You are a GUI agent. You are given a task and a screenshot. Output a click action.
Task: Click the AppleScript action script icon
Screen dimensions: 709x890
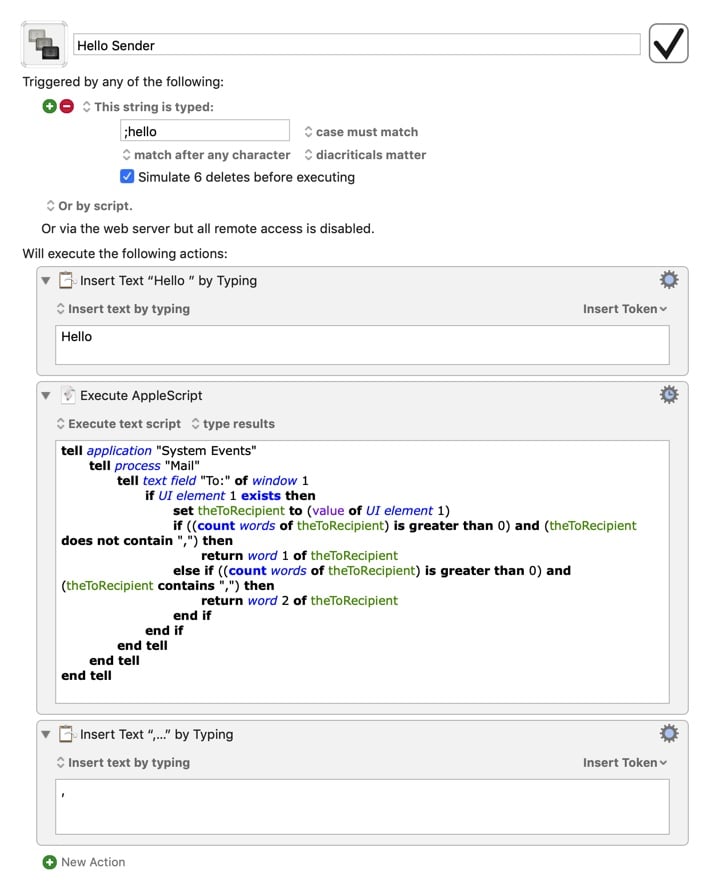point(68,394)
